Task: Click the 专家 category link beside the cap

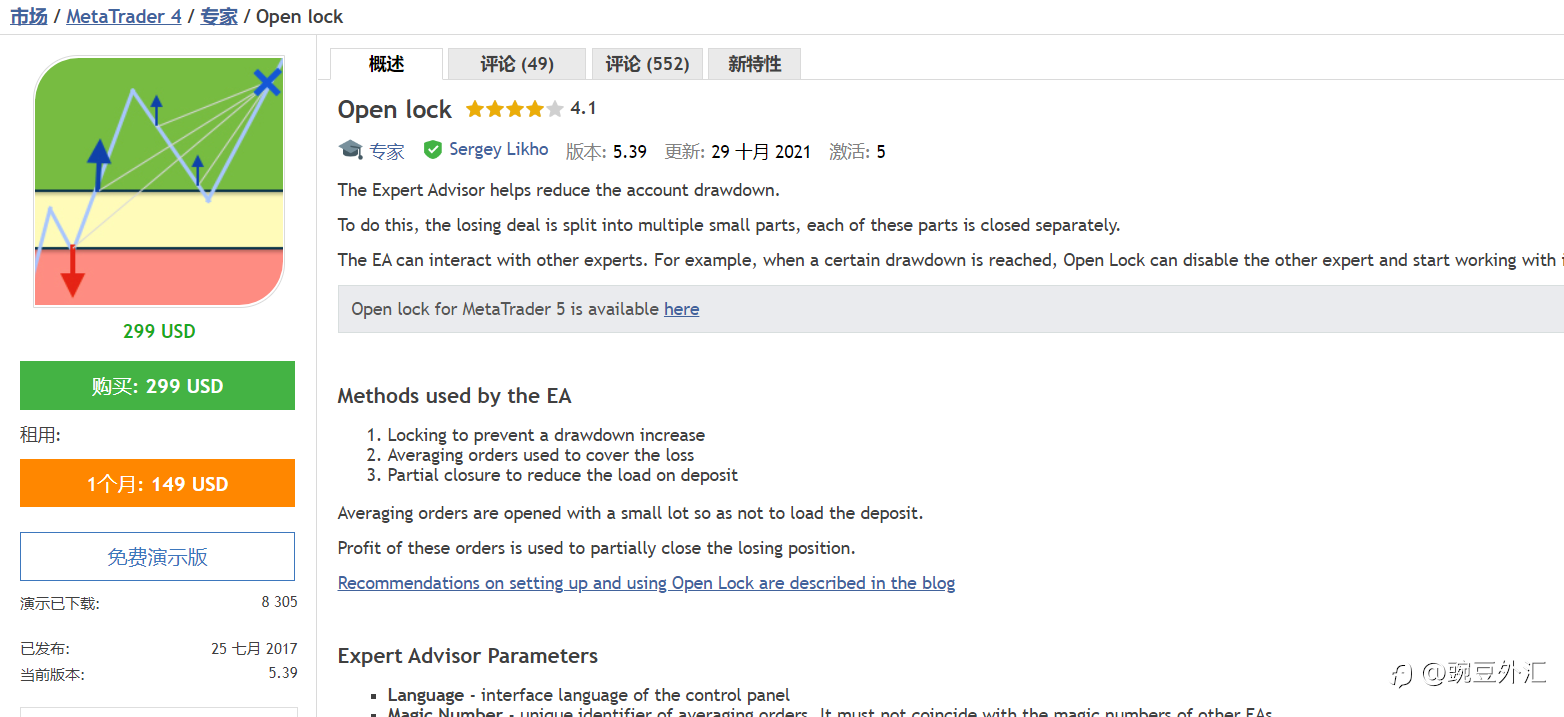Action: click(x=387, y=151)
